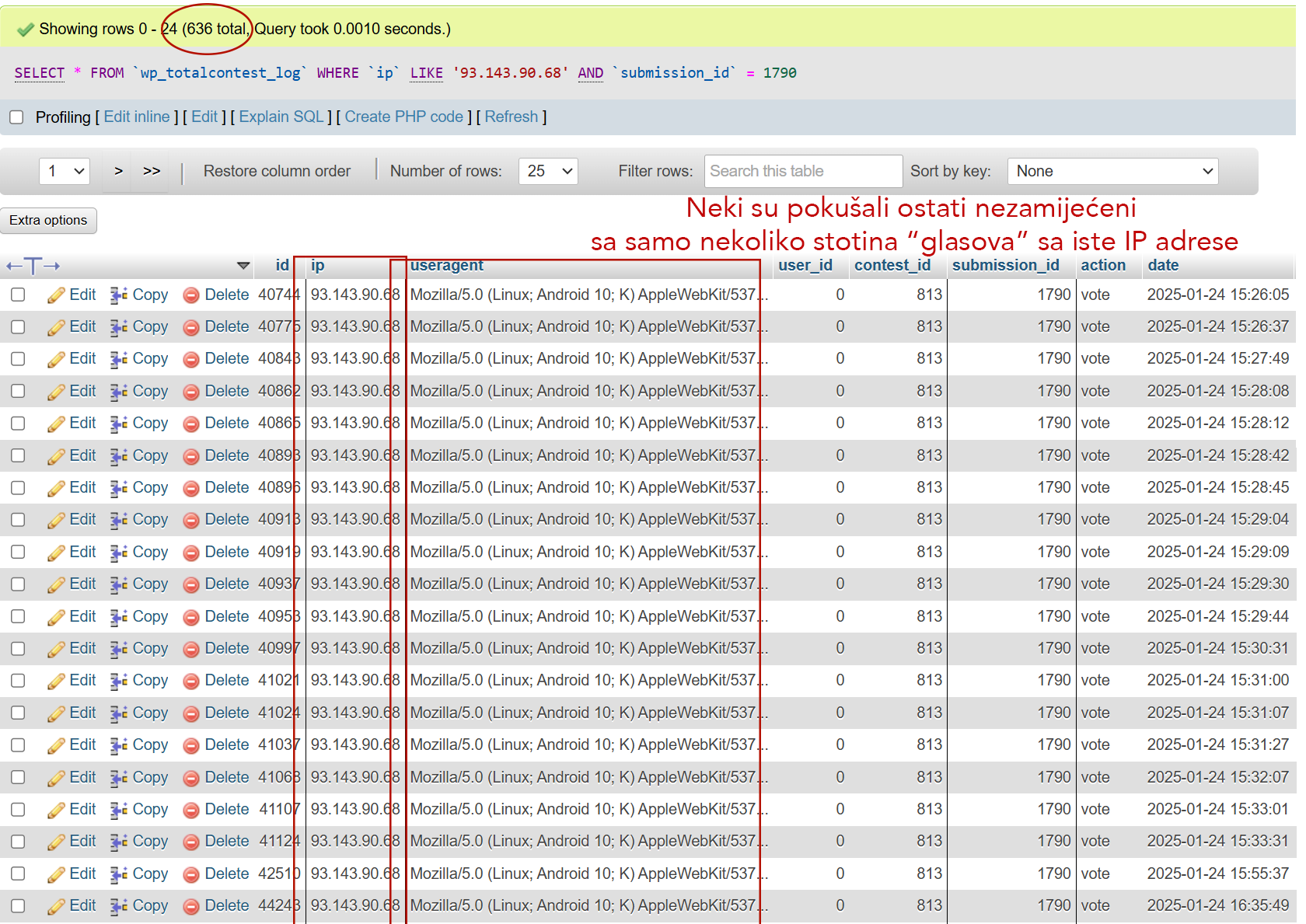Screen dimensions: 1306x924
Task: Expand the column options triangle in header
Action: pos(243,266)
